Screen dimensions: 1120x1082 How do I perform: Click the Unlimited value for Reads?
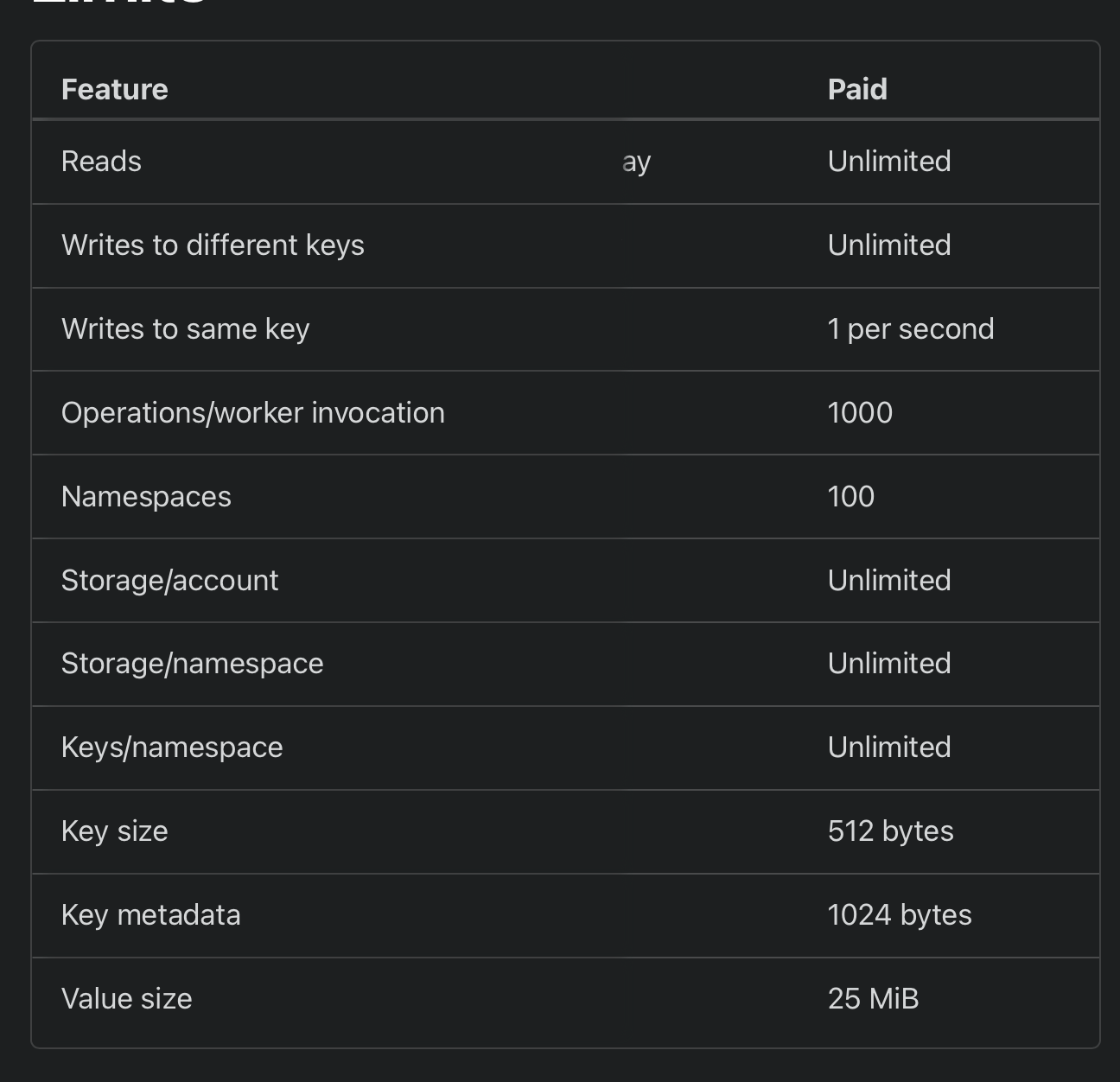coord(889,162)
